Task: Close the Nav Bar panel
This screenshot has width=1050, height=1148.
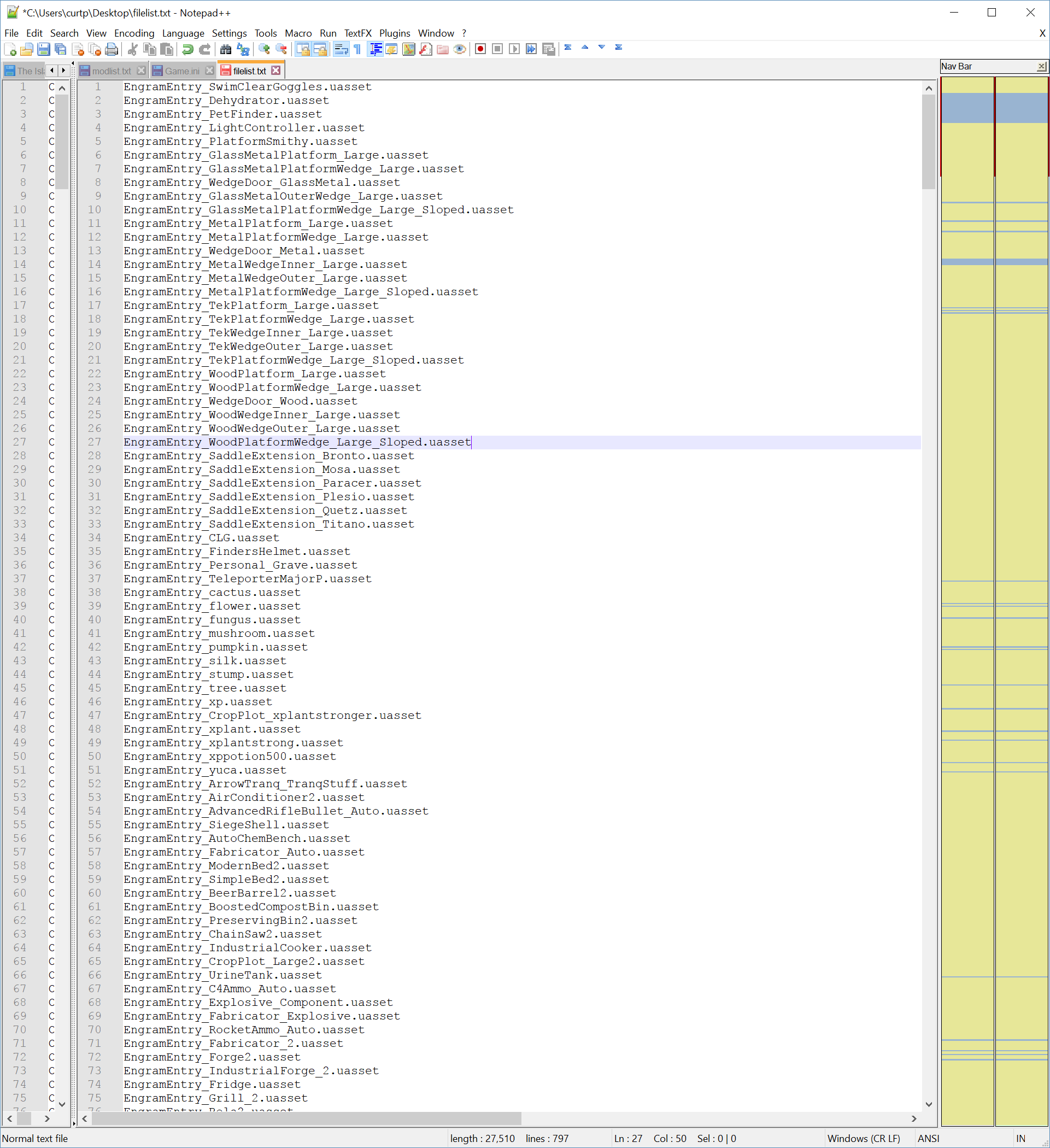Action: click(x=1041, y=67)
